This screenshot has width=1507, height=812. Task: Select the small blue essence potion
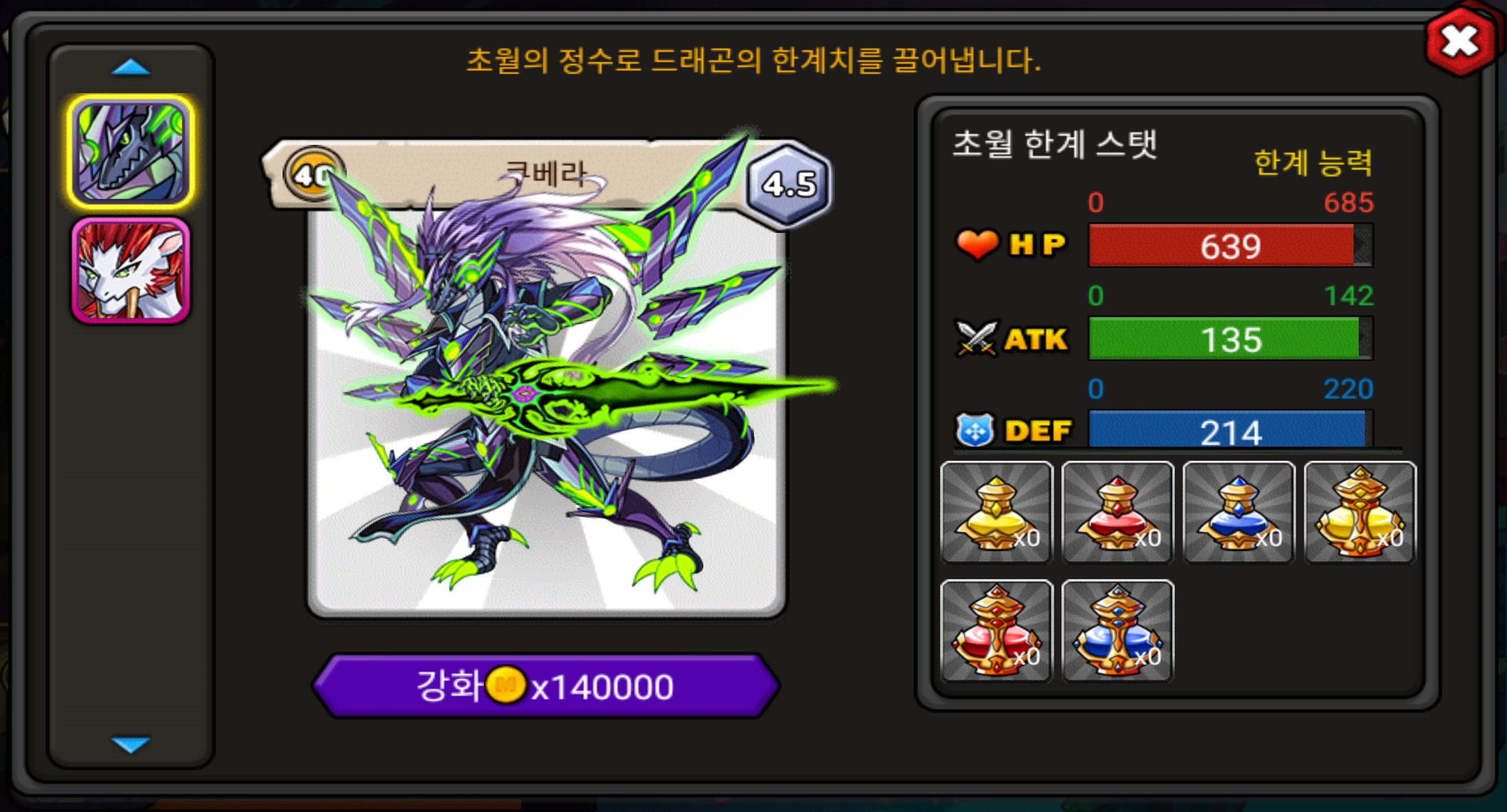tap(1239, 512)
